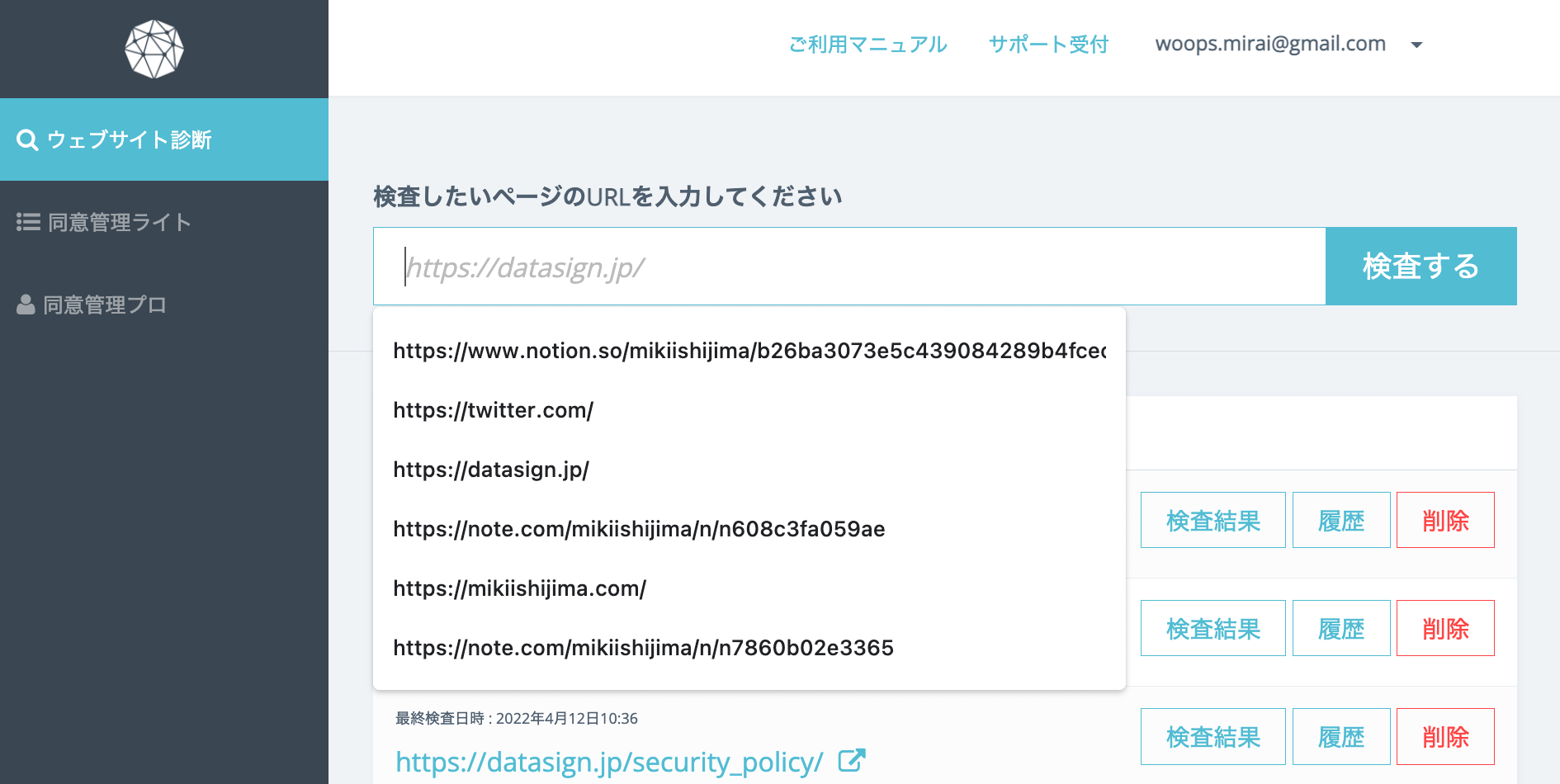Click the topmost 履歴 button

(x=1341, y=520)
